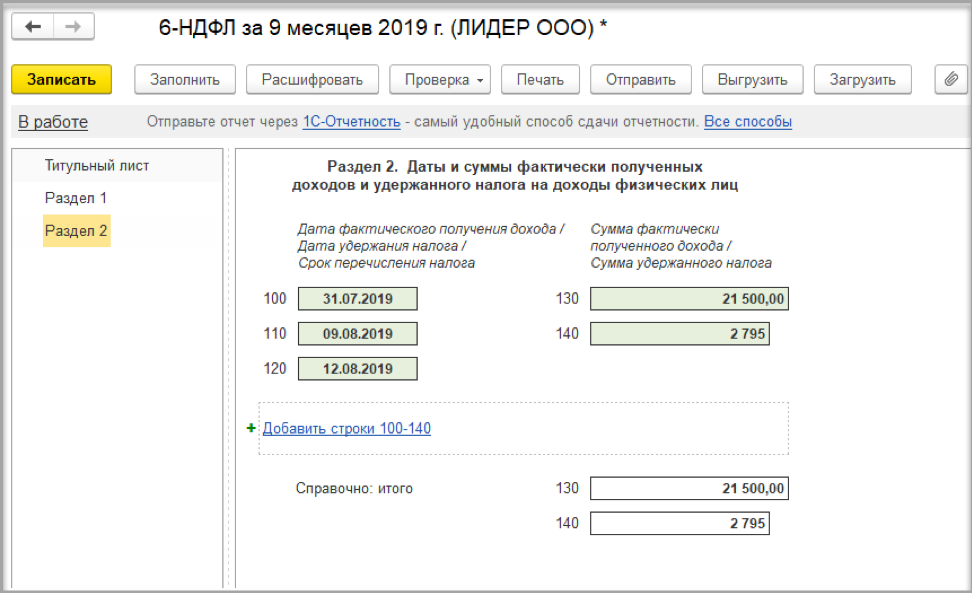Open the 1С-Отчетность link
Image resolution: width=972 pixels, height=593 pixels.
(x=351, y=121)
